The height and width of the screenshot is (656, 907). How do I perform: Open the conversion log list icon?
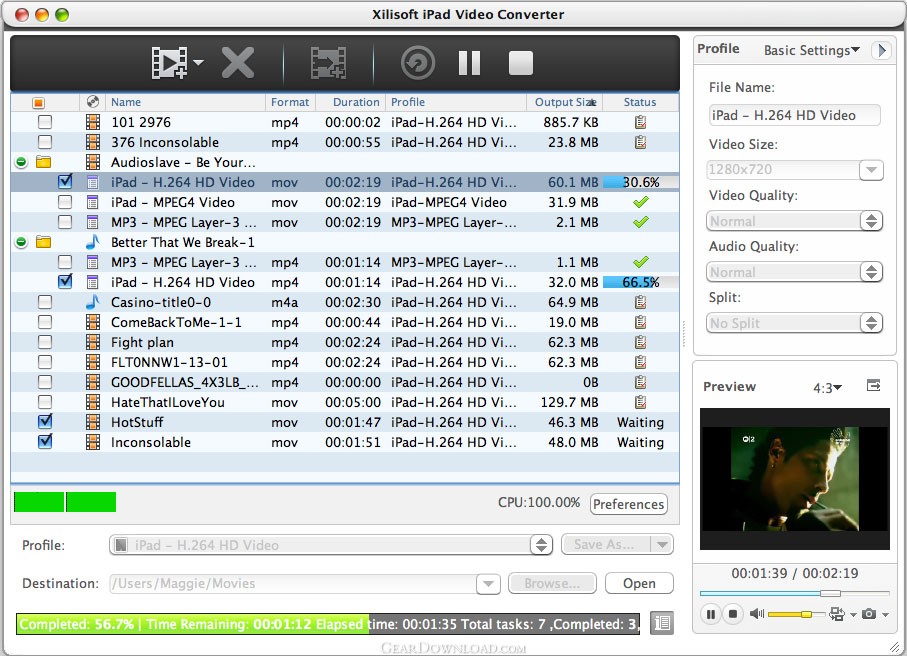point(662,623)
